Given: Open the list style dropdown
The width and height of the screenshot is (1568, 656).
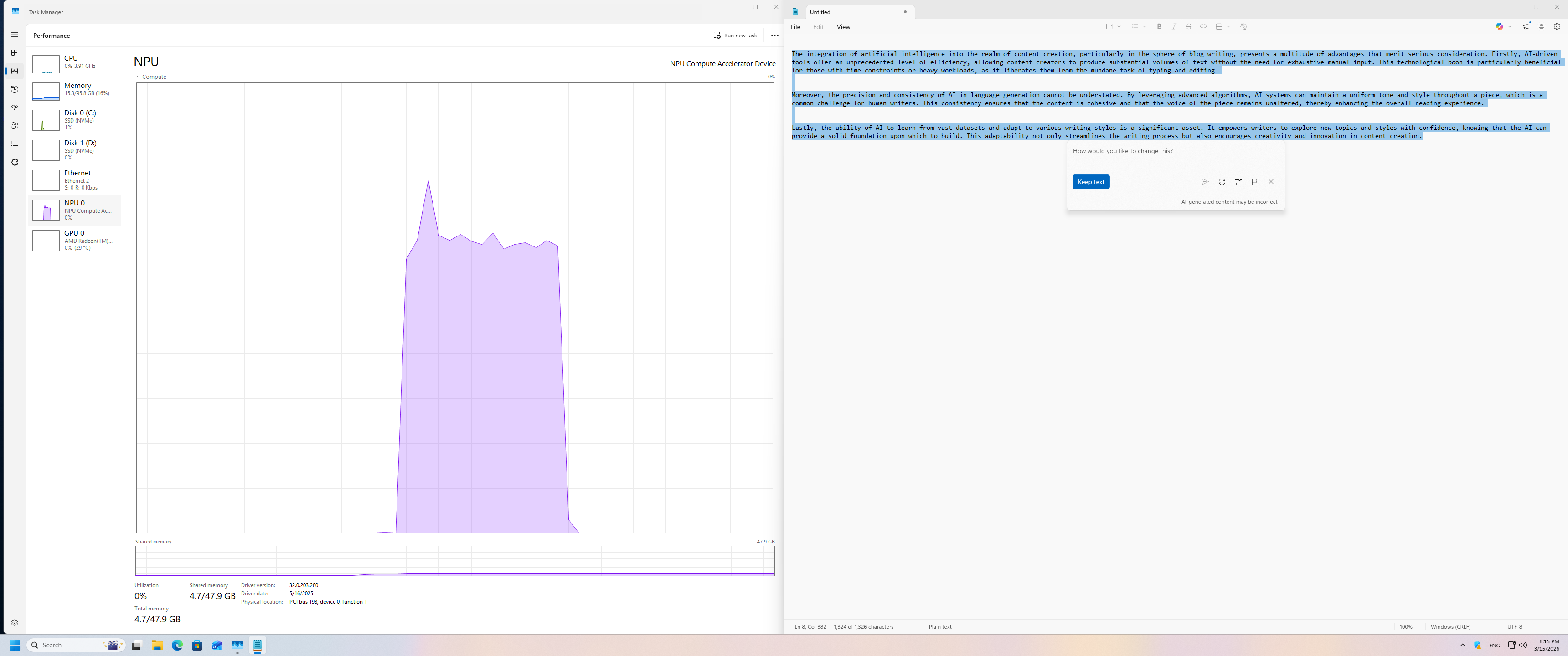Looking at the screenshot, I should tap(1138, 27).
